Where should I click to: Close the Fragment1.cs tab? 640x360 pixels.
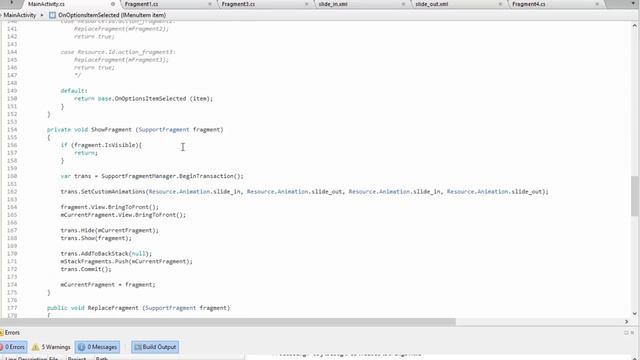coord(210,4)
